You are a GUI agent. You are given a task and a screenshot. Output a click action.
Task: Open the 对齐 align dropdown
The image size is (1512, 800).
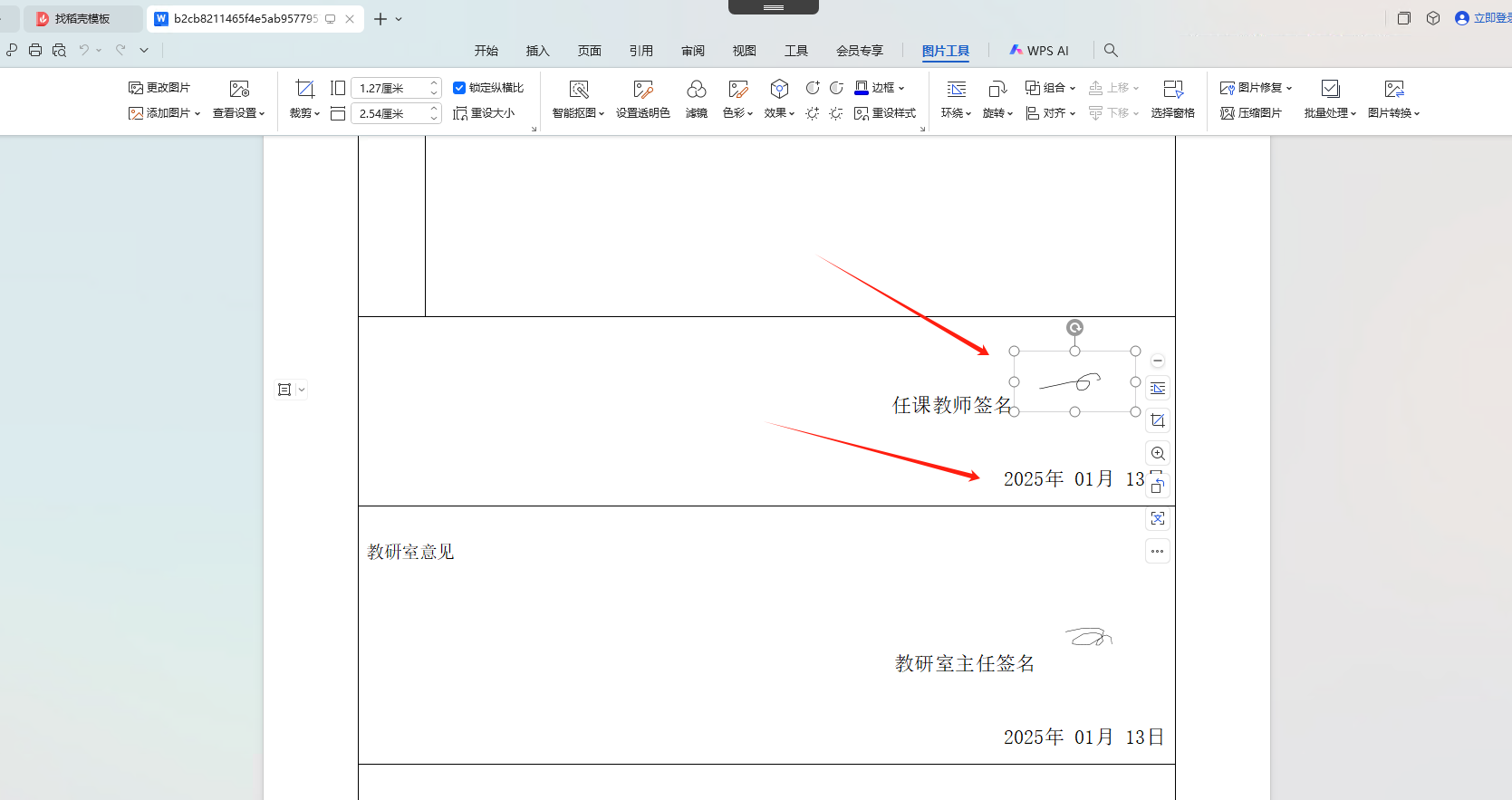1050,113
